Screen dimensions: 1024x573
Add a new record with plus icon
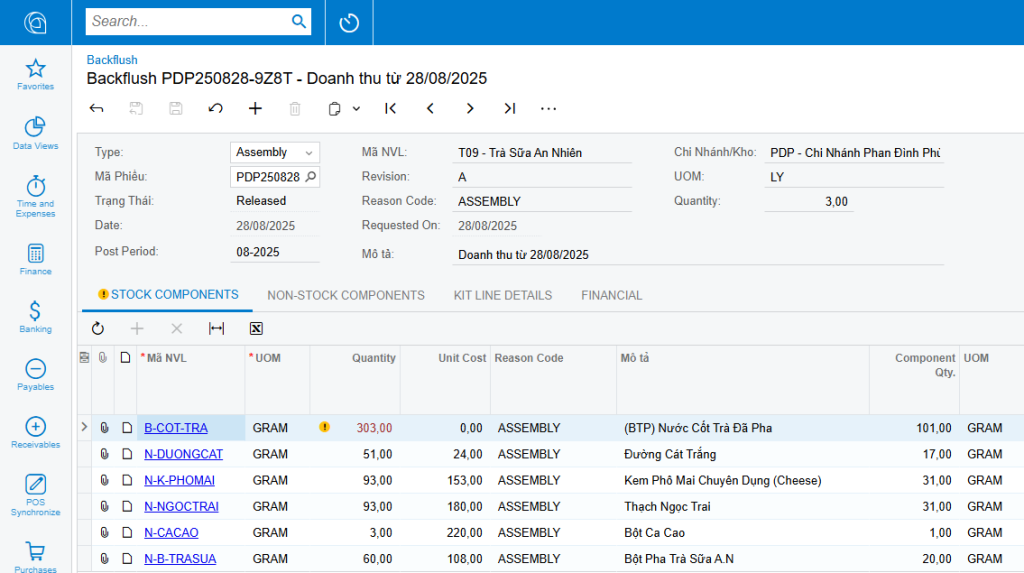pos(255,108)
